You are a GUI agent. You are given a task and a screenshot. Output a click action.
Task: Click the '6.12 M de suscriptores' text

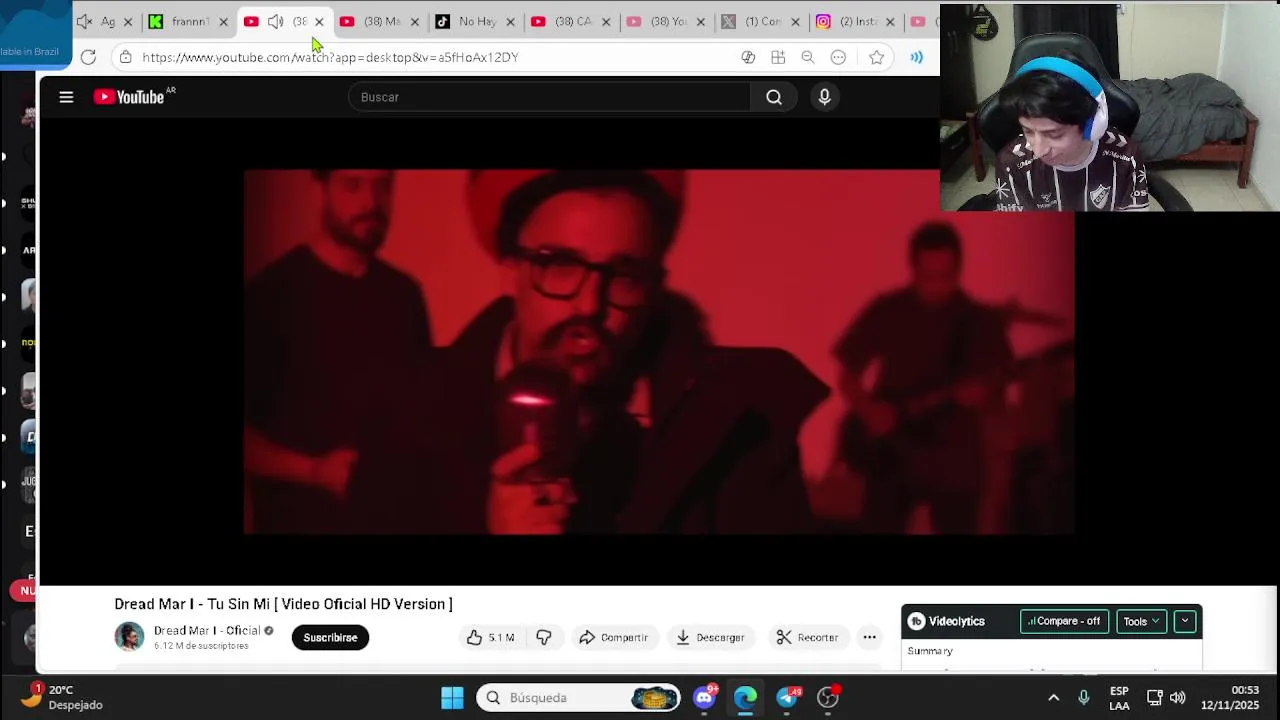pyautogui.click(x=201, y=646)
